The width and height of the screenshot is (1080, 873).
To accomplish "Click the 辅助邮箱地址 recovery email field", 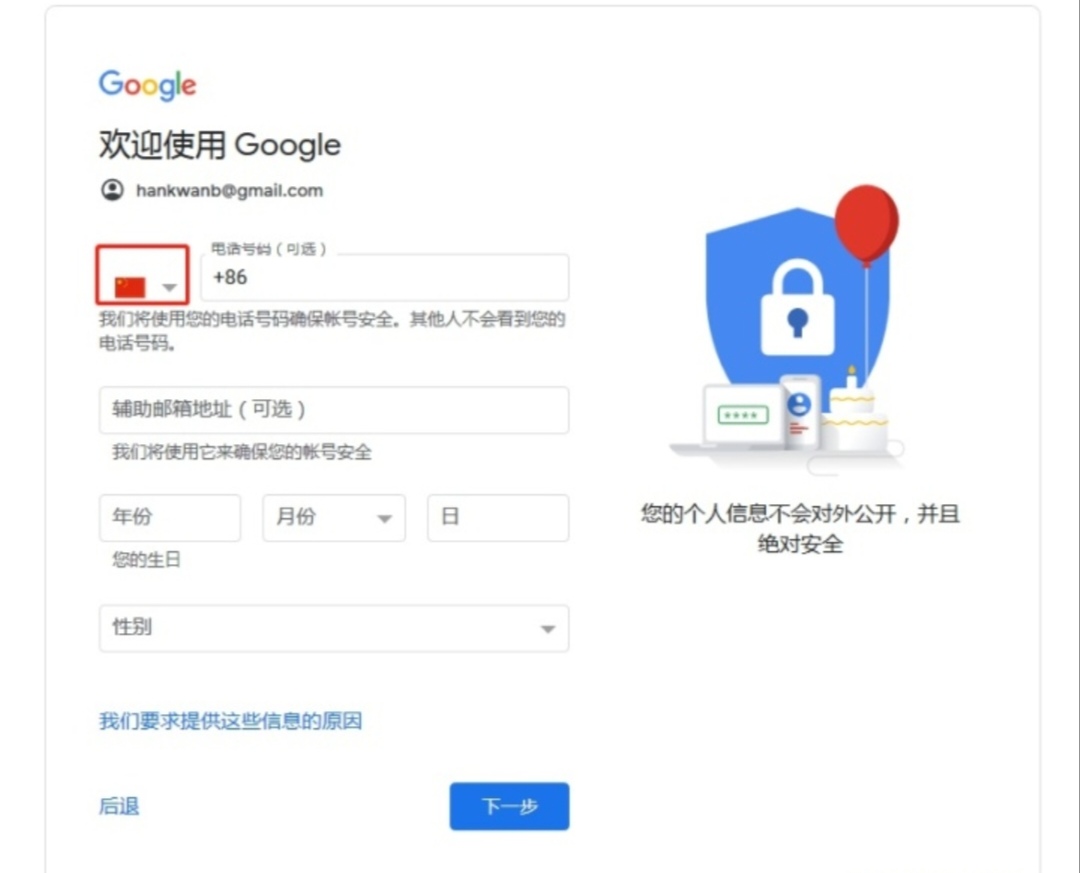I will click(334, 410).
